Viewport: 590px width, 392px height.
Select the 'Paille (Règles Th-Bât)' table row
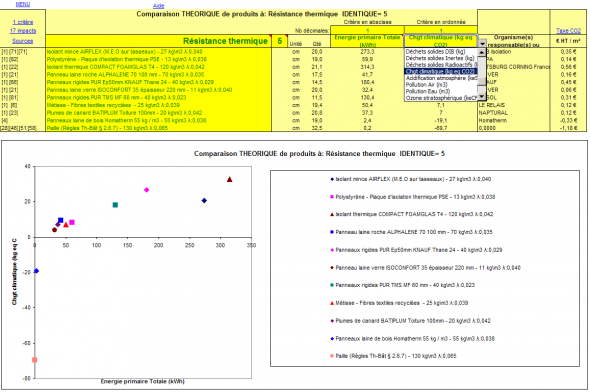click(158, 128)
